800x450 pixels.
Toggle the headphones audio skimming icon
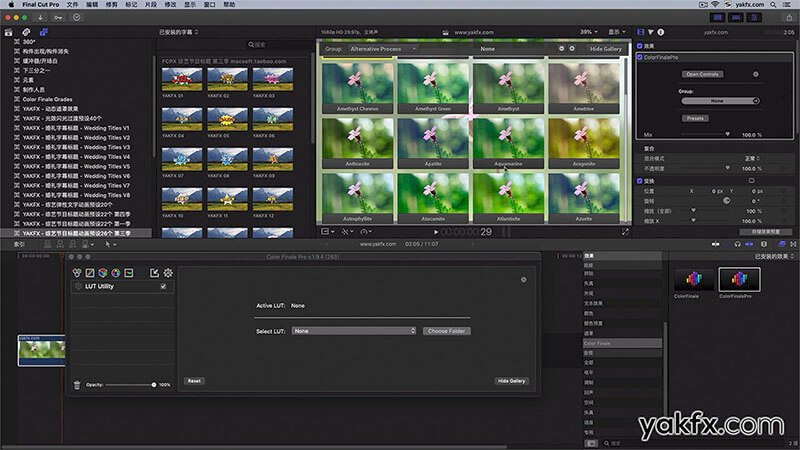pos(738,244)
